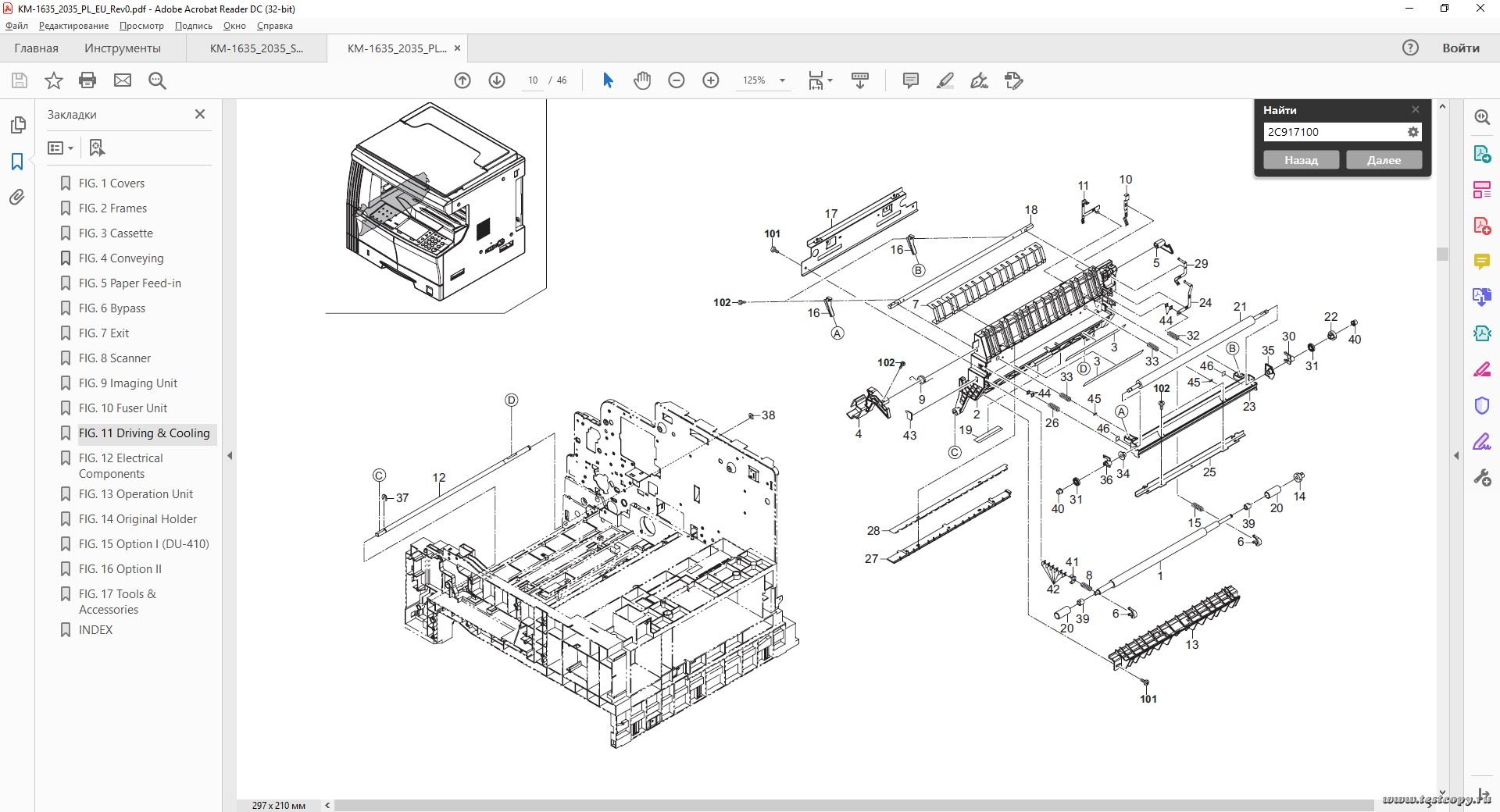1500x812 pixels.
Task: Open the Add comment sticky note tool
Action: (910, 80)
